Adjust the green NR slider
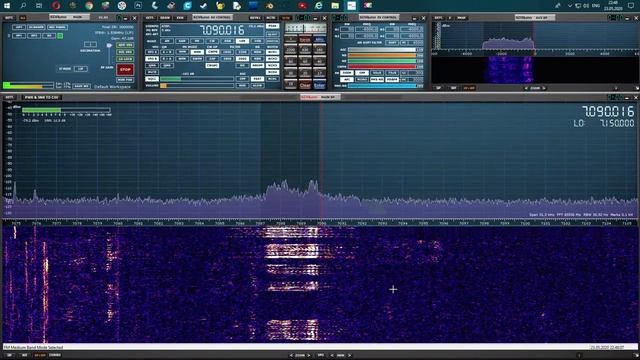 point(382,61)
